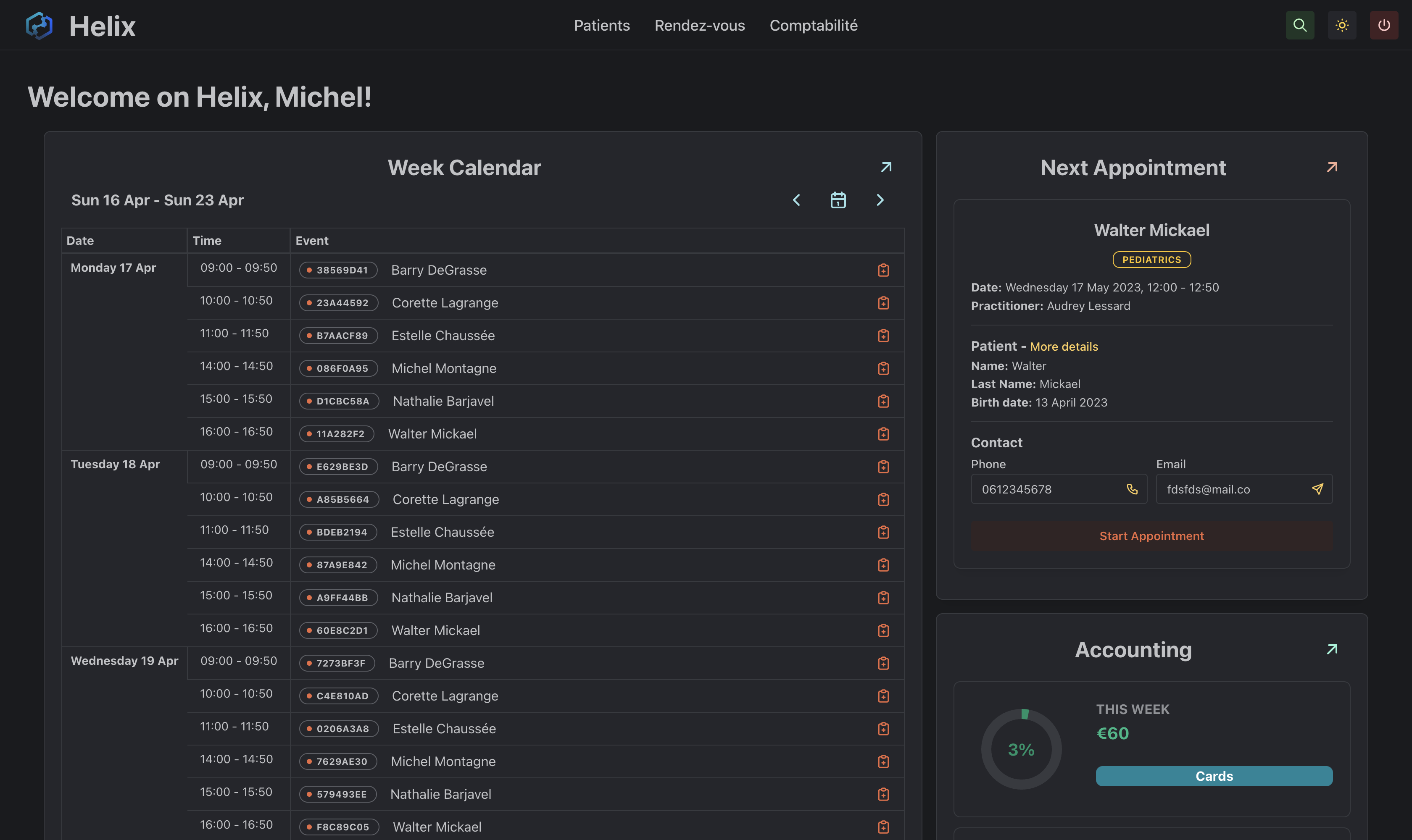
Task: Click event tag 23A44592 Corette Lagrange
Action: click(x=338, y=303)
